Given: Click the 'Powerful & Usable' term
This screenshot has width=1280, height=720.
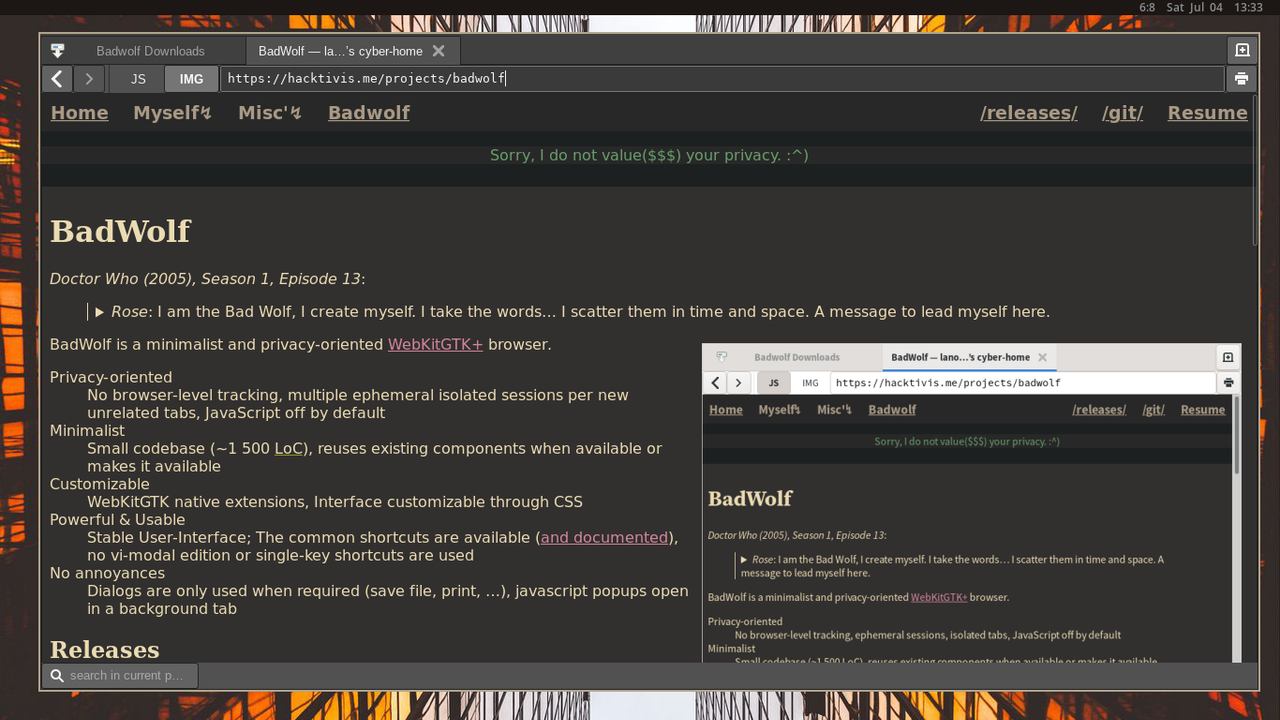Looking at the screenshot, I should tap(117, 520).
